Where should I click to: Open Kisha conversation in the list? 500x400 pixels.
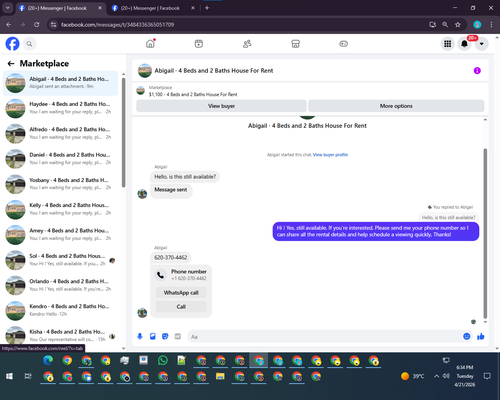point(60,336)
